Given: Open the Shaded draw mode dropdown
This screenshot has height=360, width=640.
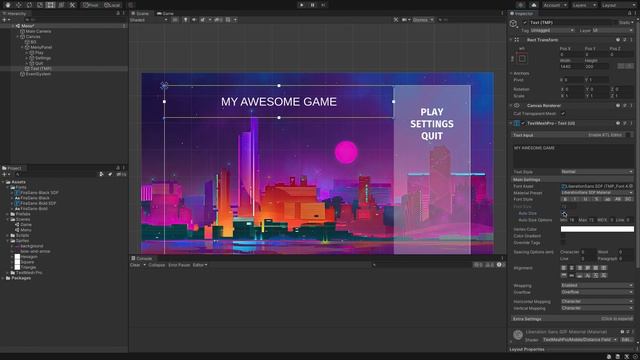Looking at the screenshot, I should (x=149, y=20).
